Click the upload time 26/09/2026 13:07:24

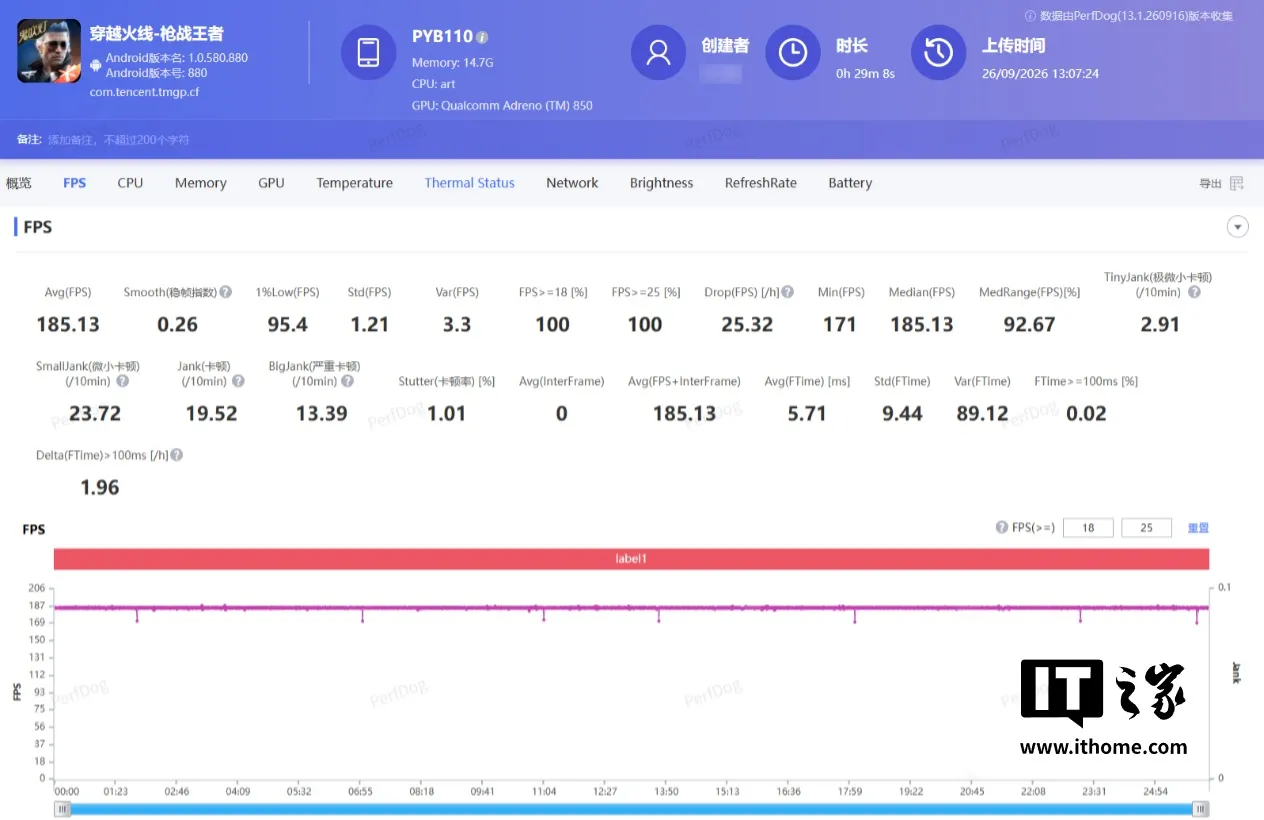tap(1040, 74)
